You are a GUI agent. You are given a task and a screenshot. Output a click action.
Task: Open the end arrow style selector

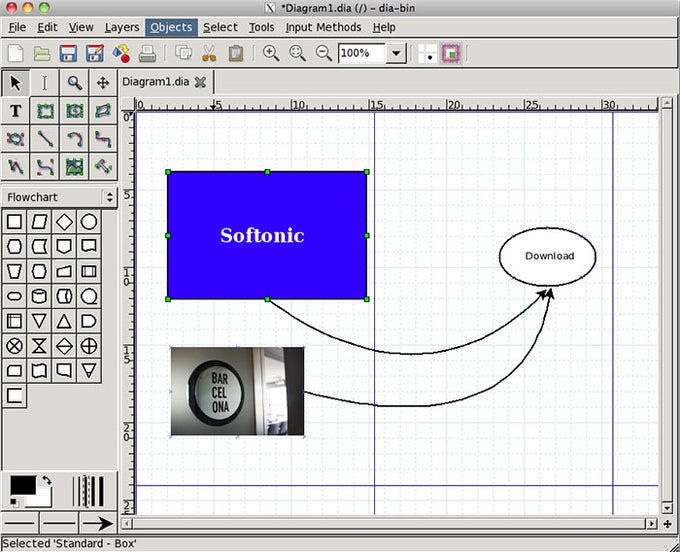click(98, 523)
